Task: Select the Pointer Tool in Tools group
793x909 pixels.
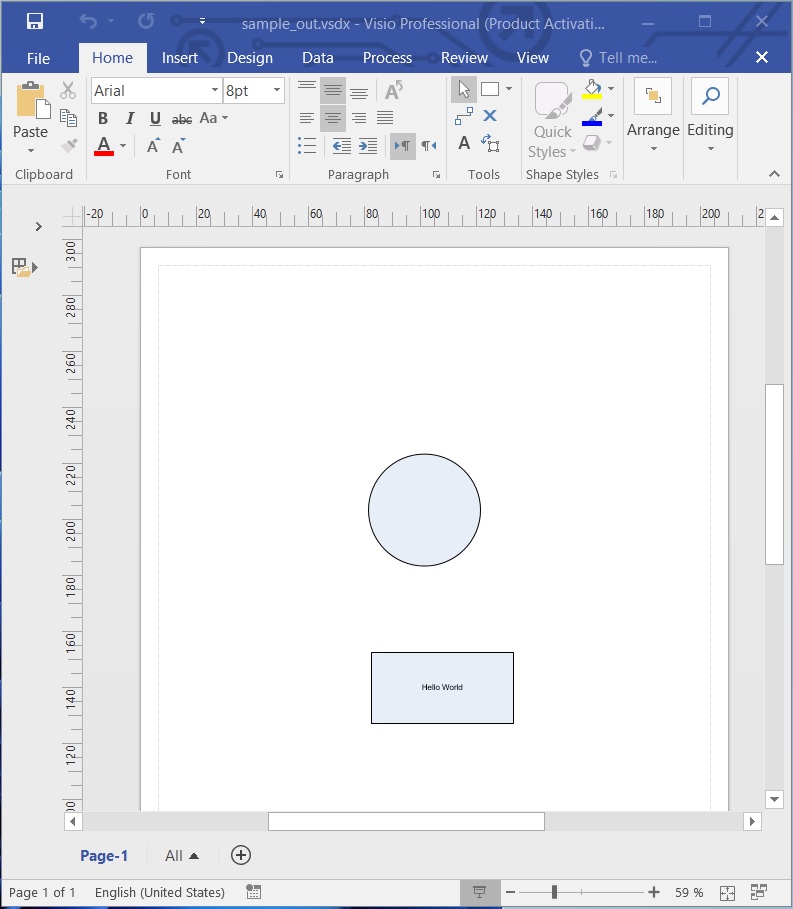Action: [x=463, y=90]
